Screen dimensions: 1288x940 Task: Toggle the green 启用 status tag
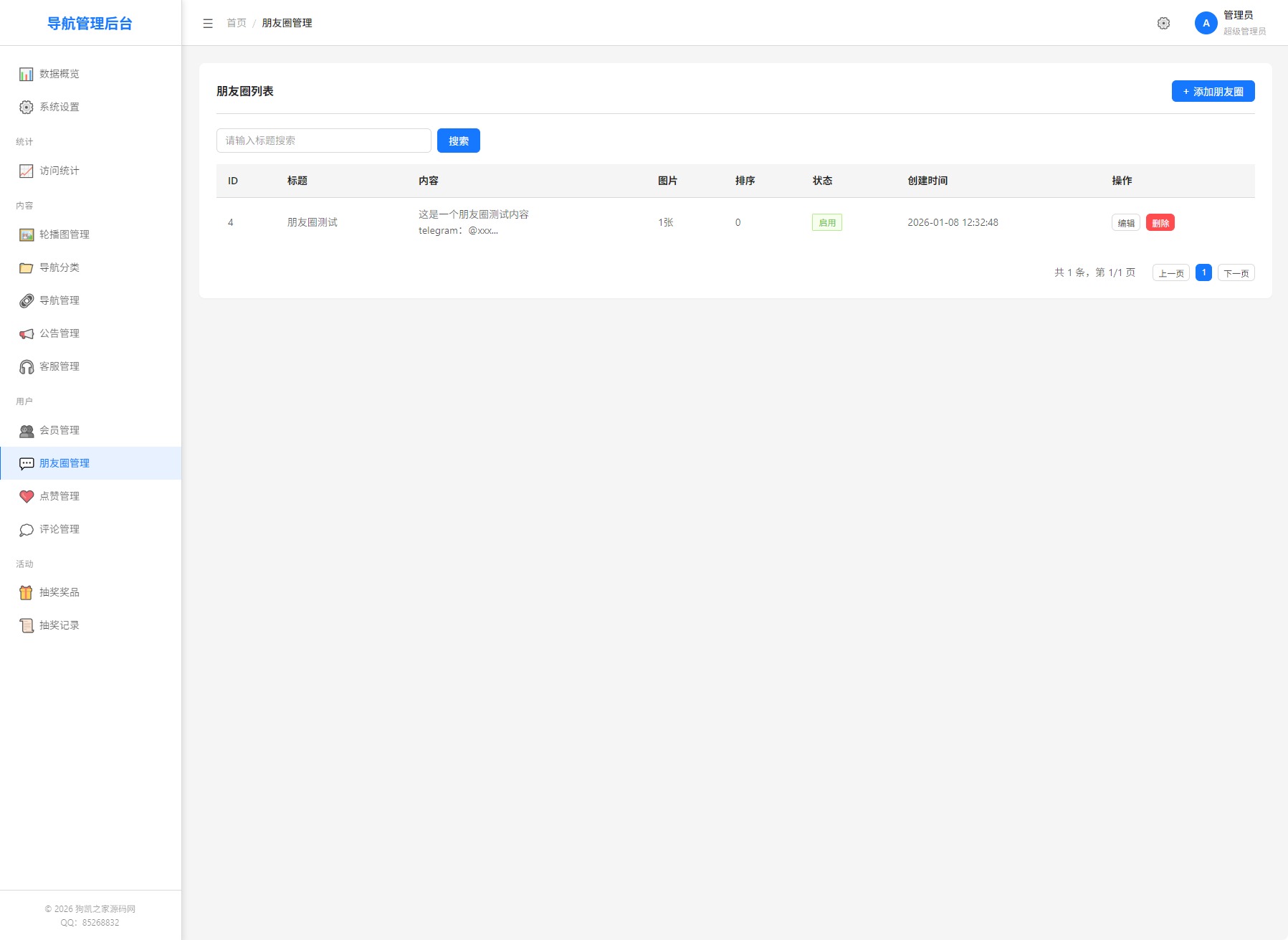(826, 222)
